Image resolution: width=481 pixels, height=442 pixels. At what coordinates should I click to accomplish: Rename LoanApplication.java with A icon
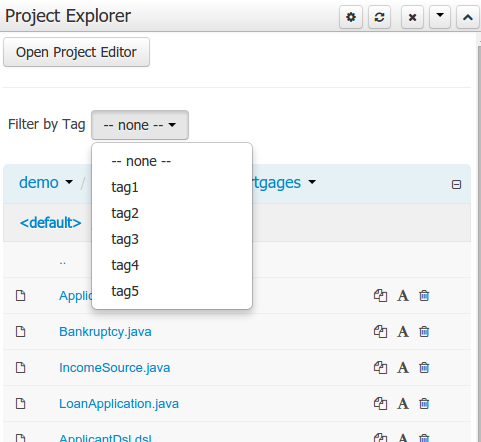[403, 404]
